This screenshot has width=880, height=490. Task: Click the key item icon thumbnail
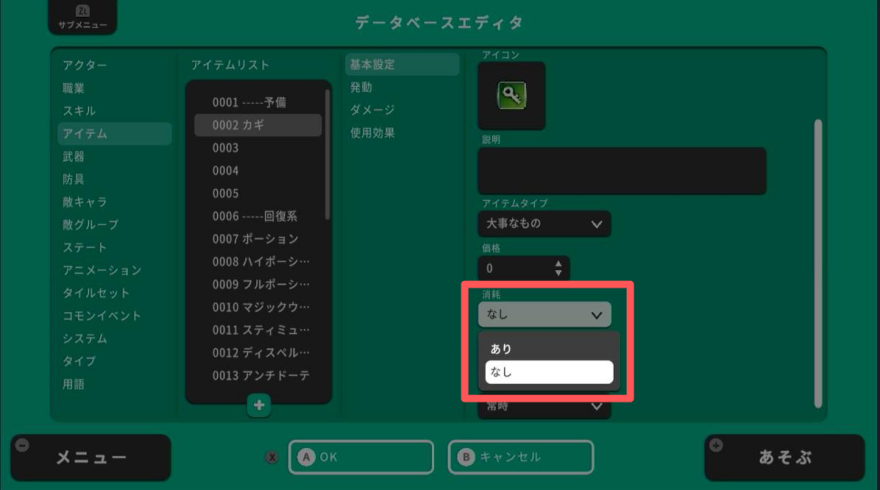pos(511,96)
